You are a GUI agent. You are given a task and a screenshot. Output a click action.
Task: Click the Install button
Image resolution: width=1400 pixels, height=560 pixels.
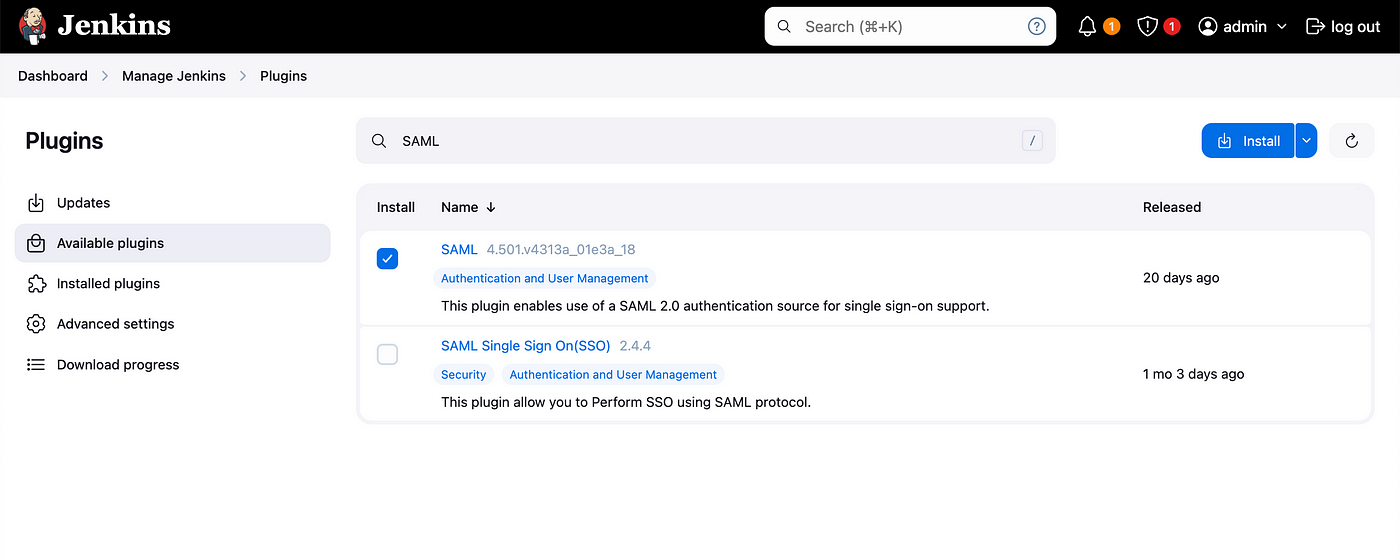[x=1248, y=141]
